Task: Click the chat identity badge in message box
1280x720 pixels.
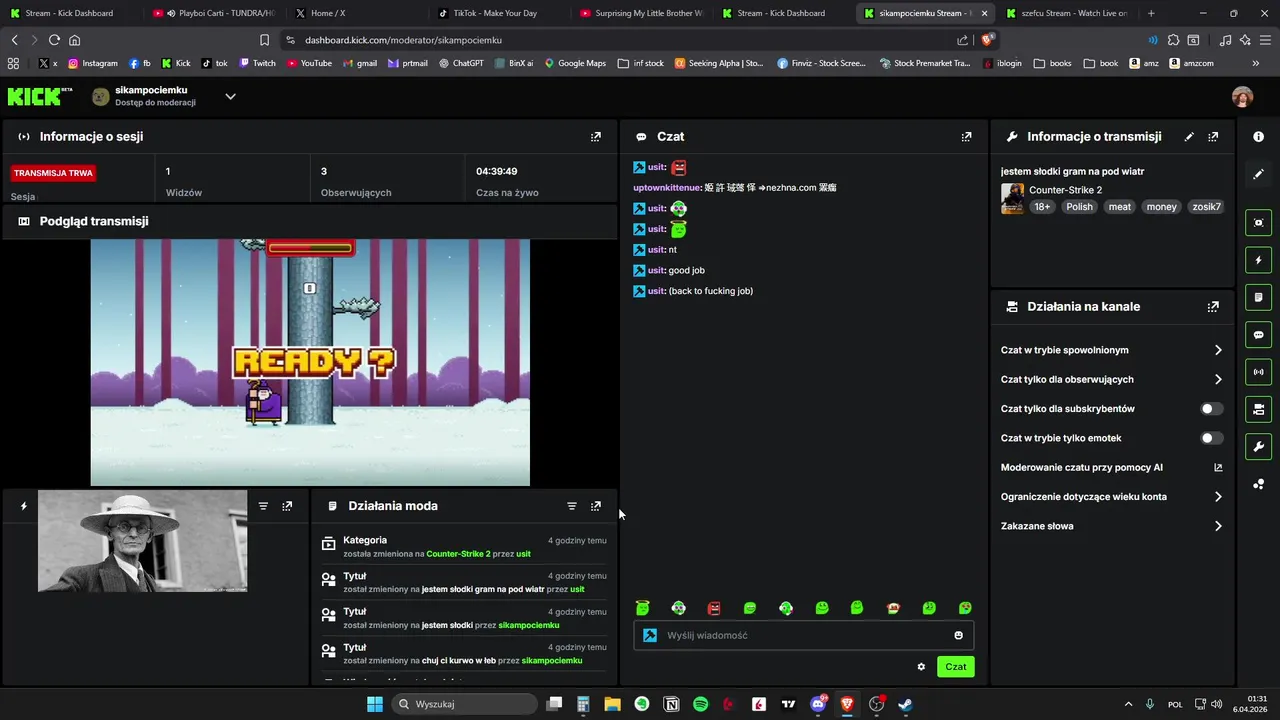Action: click(x=650, y=635)
